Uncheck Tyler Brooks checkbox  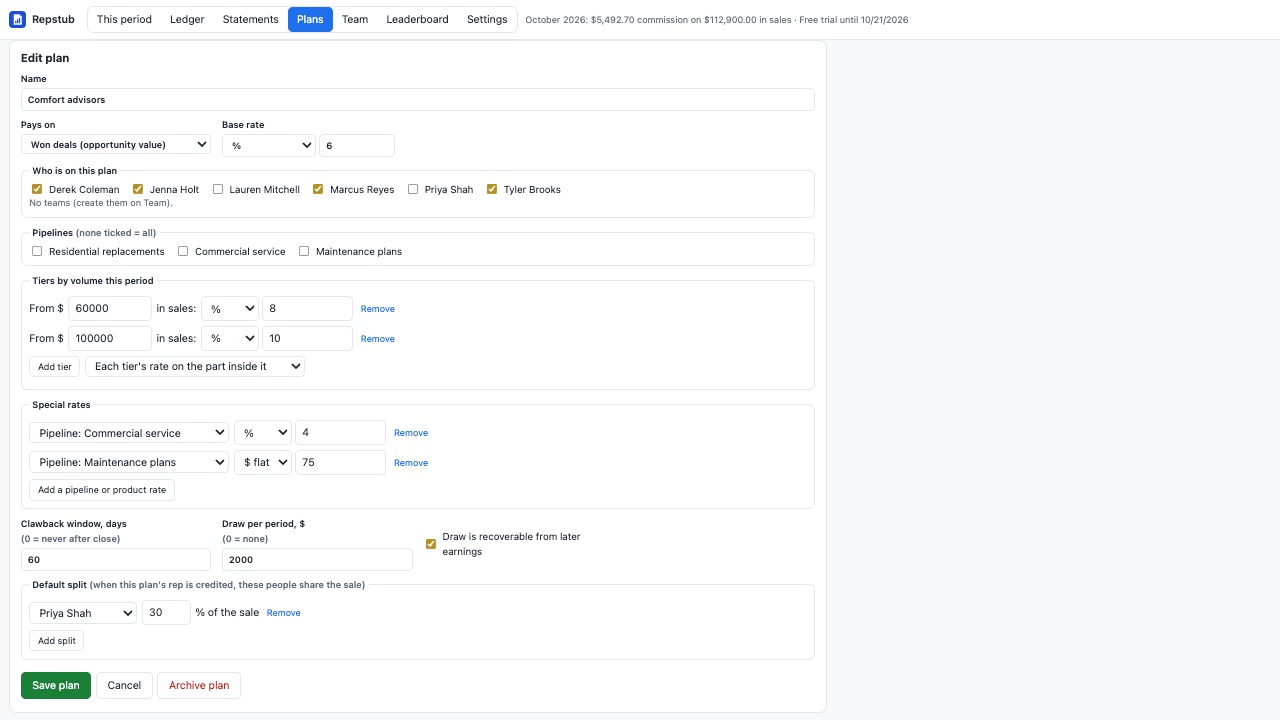point(492,189)
